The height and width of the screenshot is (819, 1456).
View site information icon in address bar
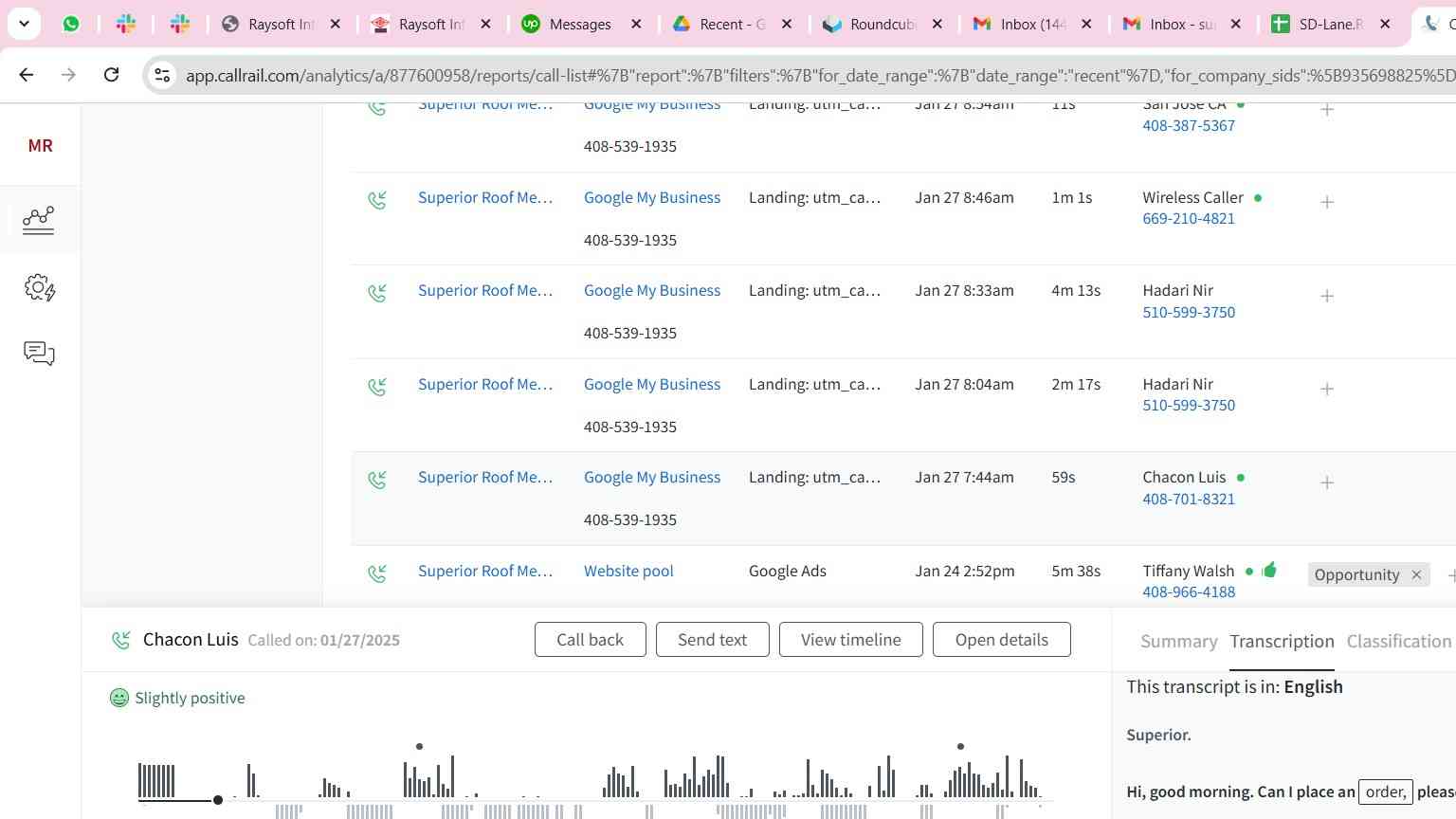(x=162, y=75)
